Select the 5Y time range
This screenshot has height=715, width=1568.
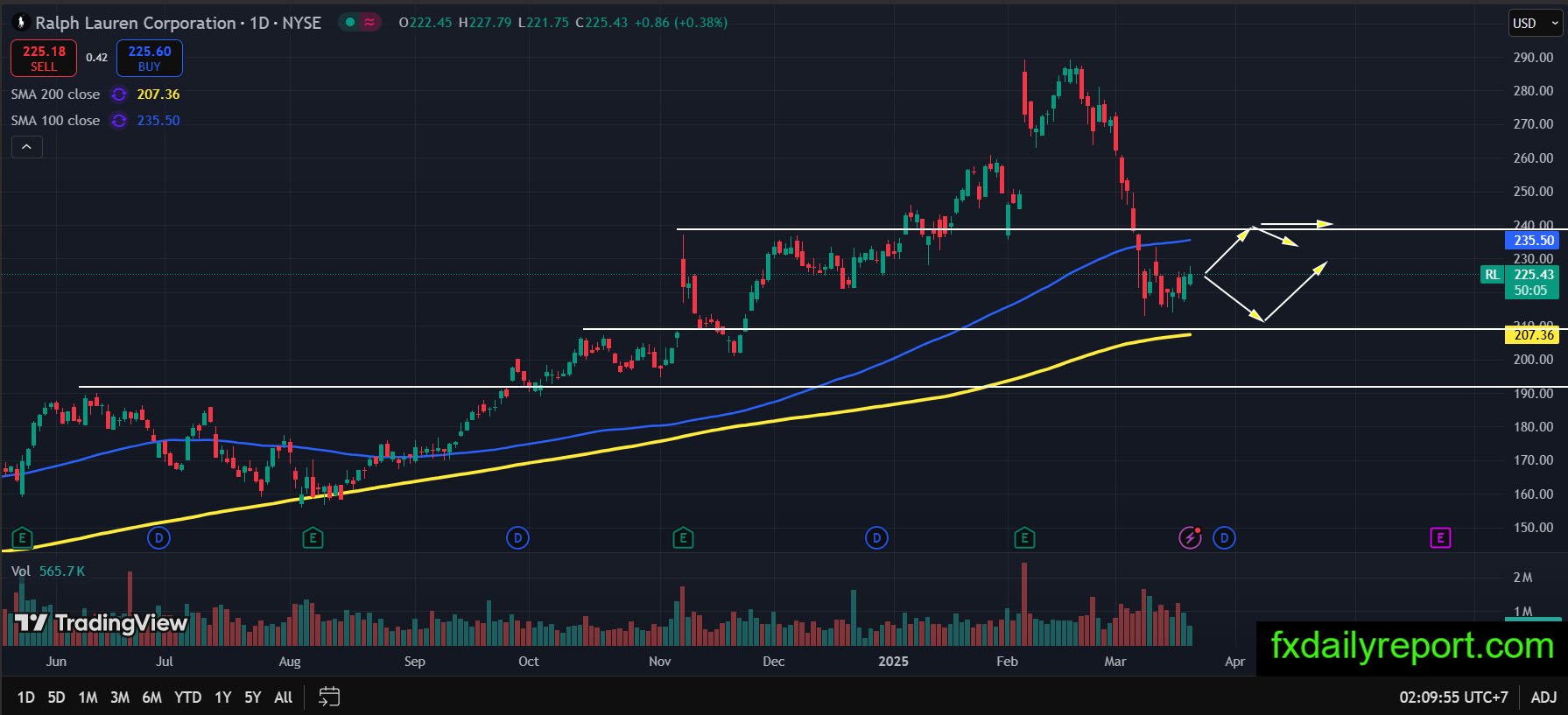coord(253,697)
